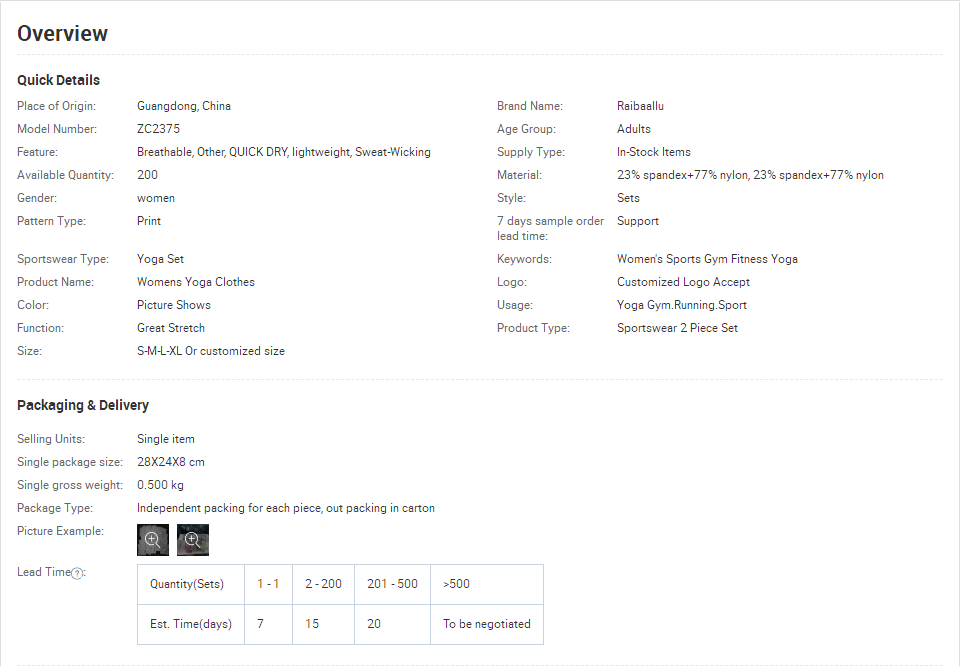The image size is (960, 666).
Task: Click the "Lead Time" label text
Action: 44,572
